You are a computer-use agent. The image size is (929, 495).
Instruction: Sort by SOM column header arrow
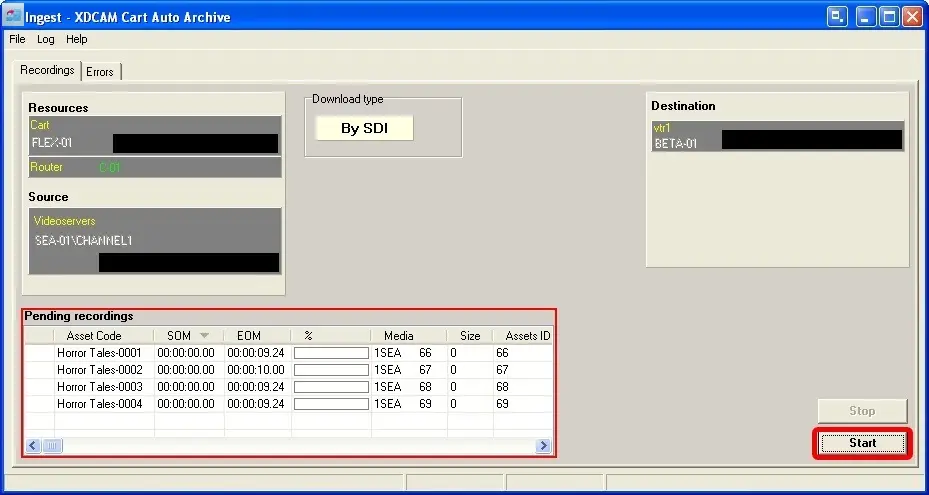[205, 336]
